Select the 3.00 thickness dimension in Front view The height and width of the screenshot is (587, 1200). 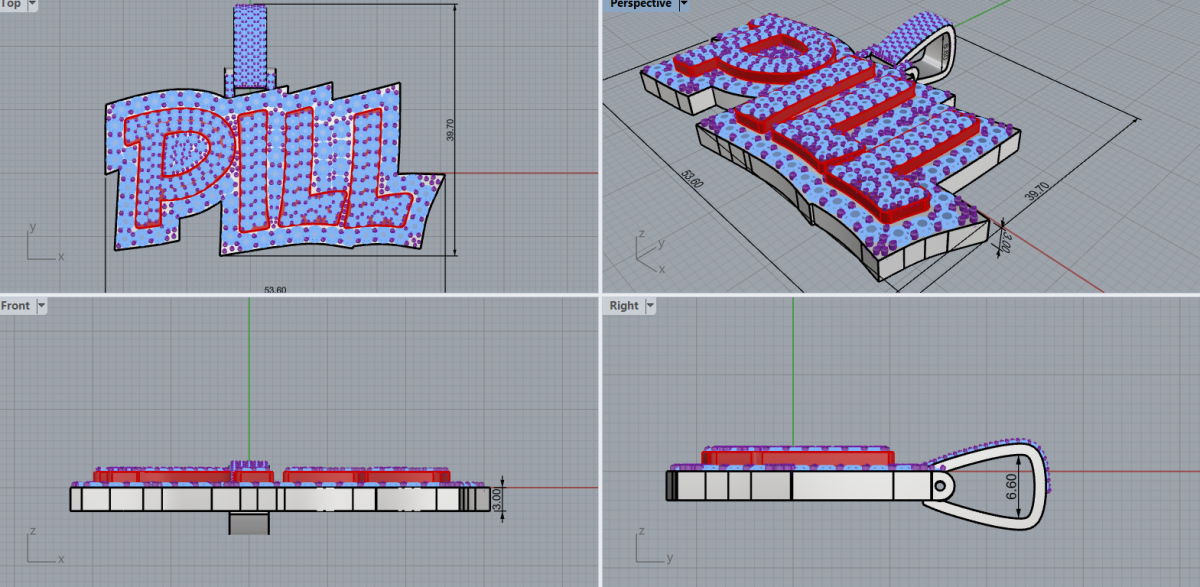point(495,497)
